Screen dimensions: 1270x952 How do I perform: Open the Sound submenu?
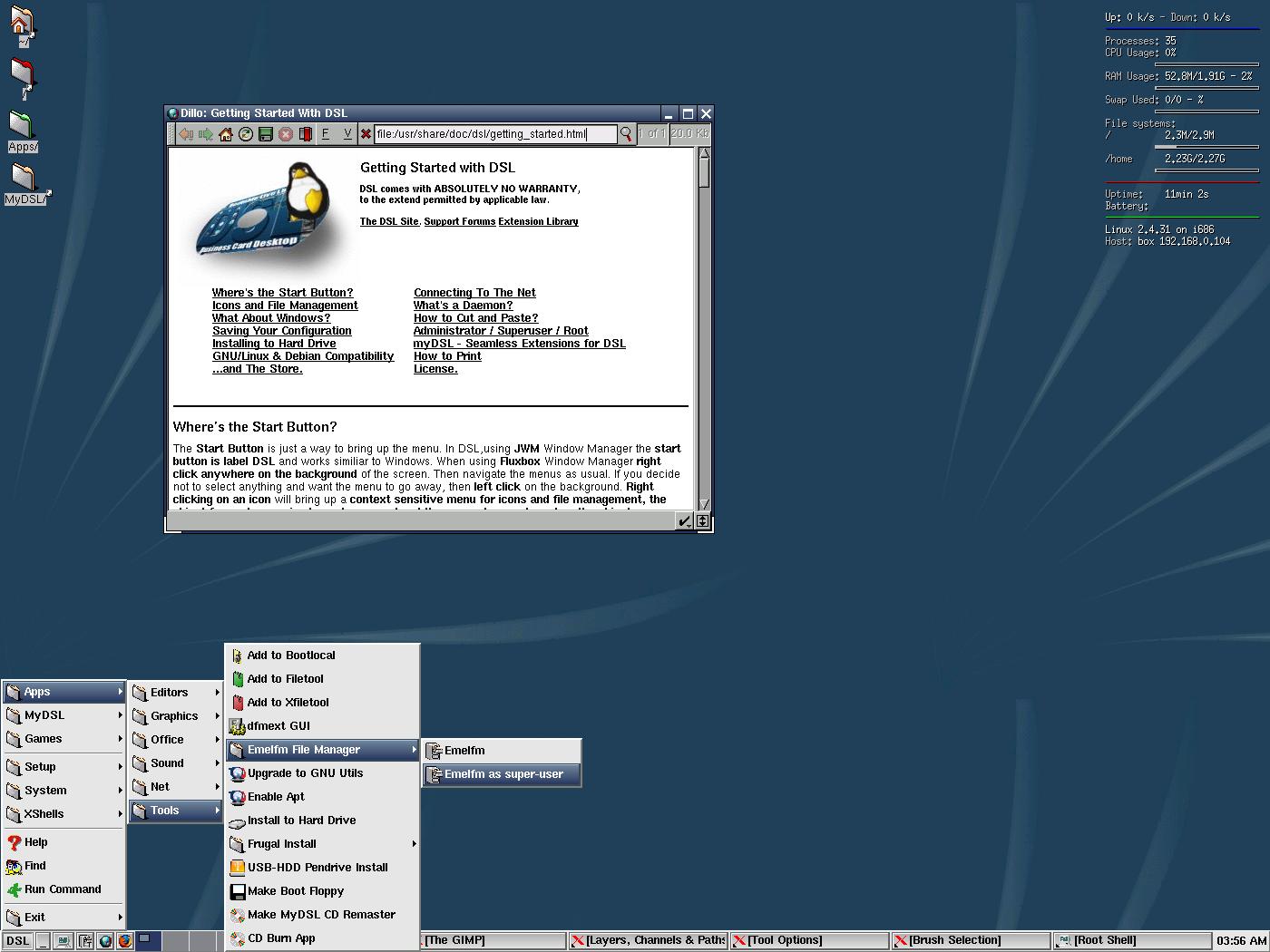[x=176, y=763]
